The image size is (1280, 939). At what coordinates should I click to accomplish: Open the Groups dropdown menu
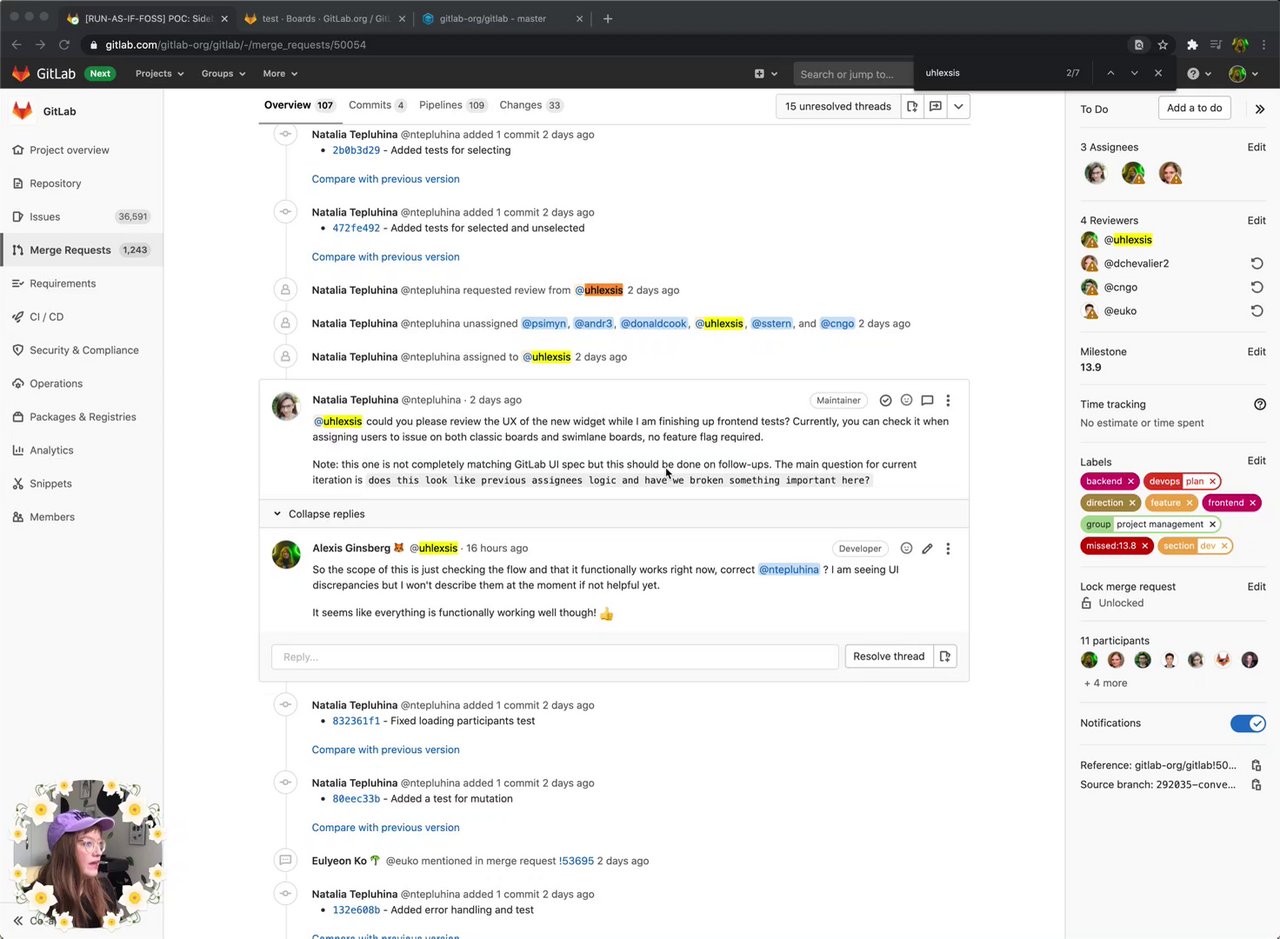(x=223, y=73)
